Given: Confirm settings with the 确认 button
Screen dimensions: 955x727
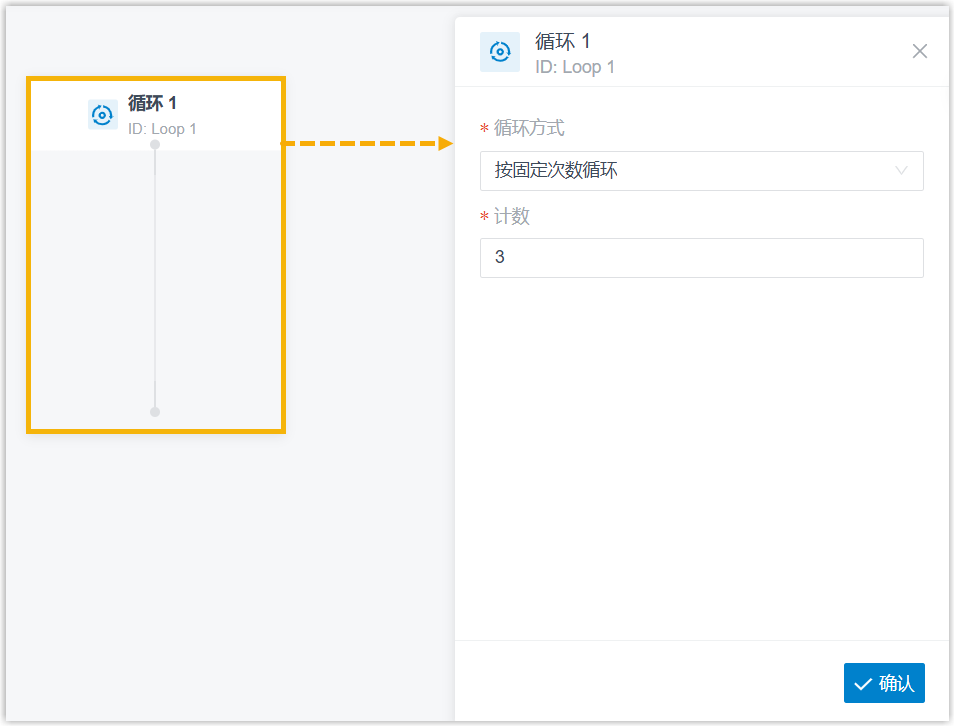Looking at the screenshot, I should click(x=884, y=683).
